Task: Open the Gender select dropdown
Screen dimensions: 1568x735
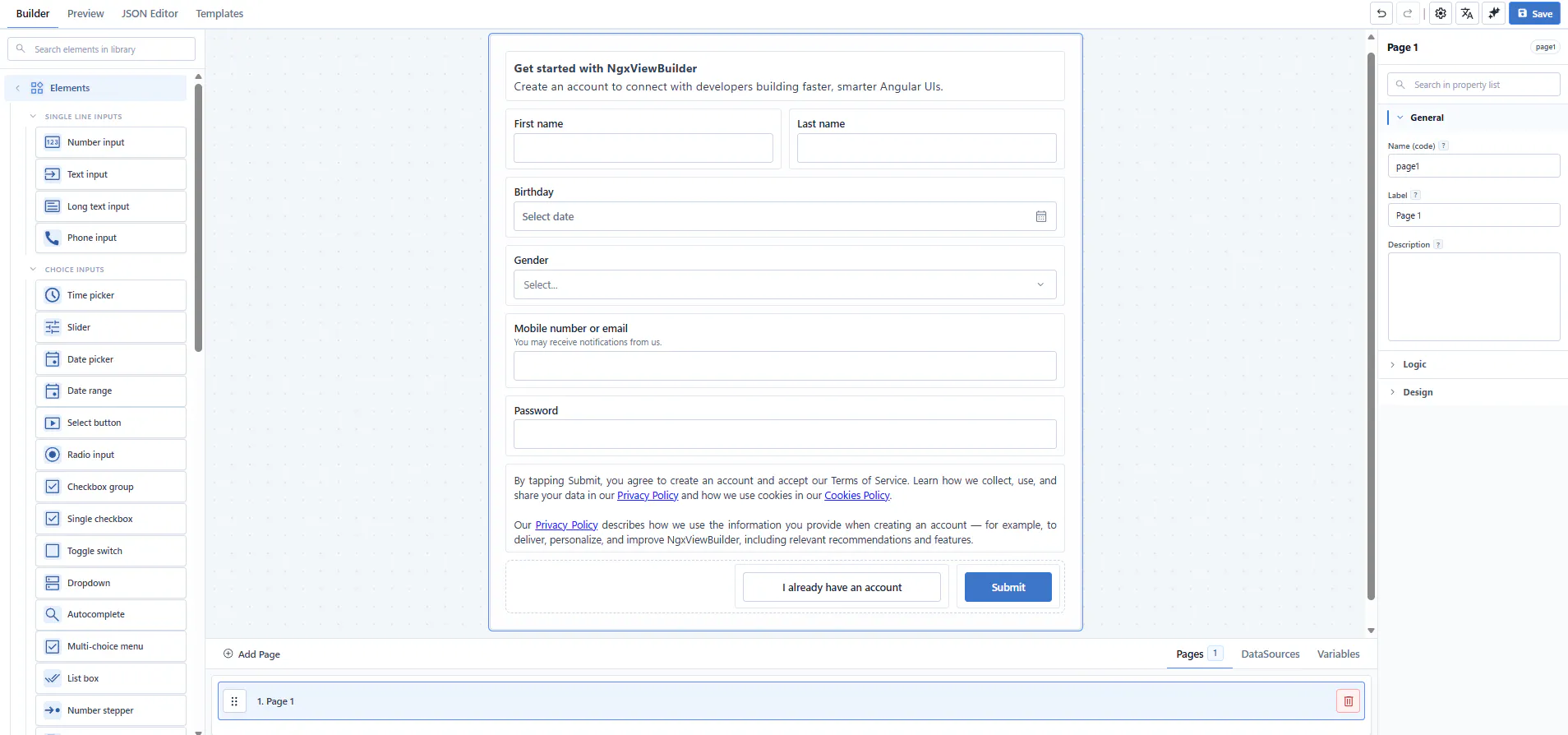Action: [785, 284]
